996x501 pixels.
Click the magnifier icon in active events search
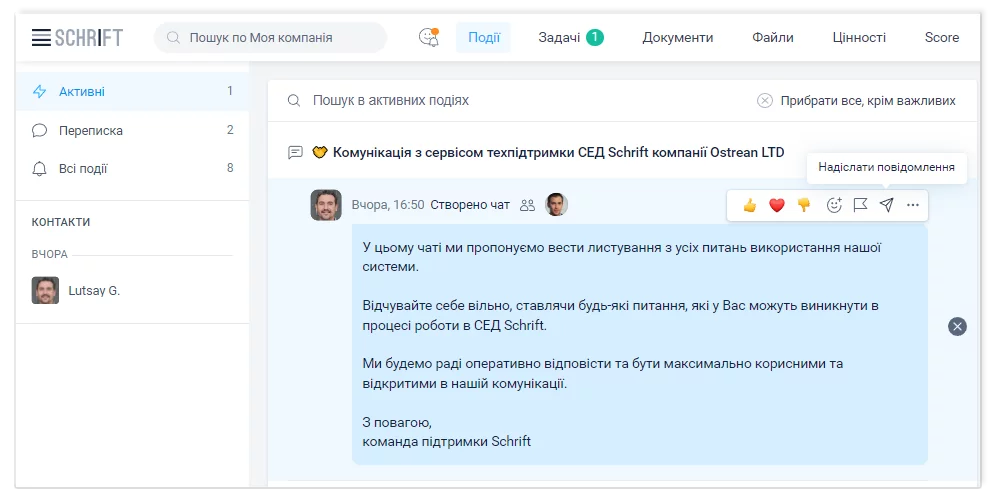pyautogui.click(x=293, y=100)
